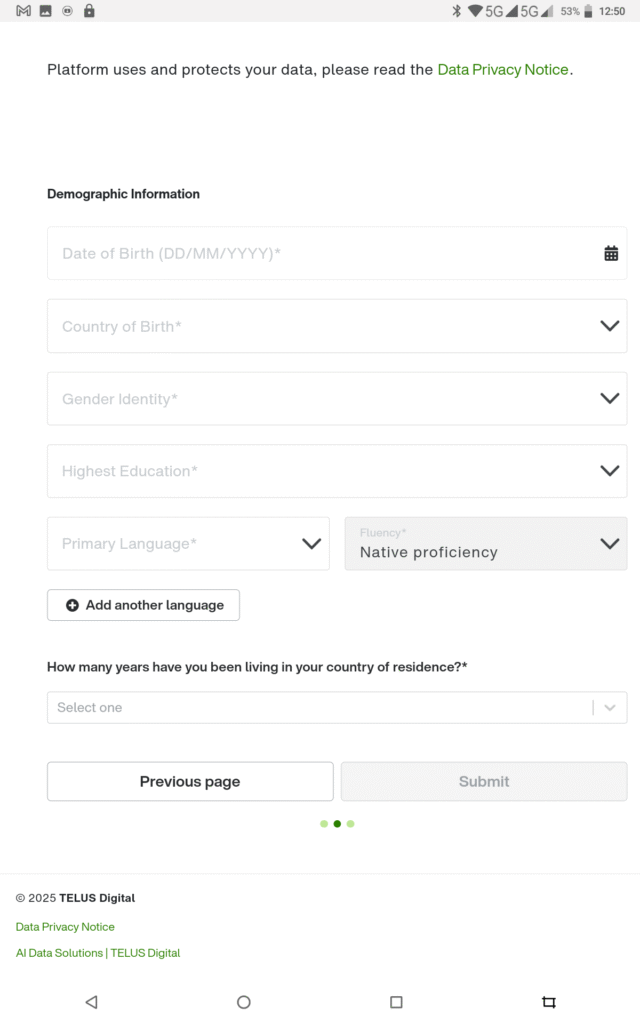Open the AI Data Solutions | TELUS Digital link
This screenshot has width=640, height=1024.
click(x=98, y=953)
